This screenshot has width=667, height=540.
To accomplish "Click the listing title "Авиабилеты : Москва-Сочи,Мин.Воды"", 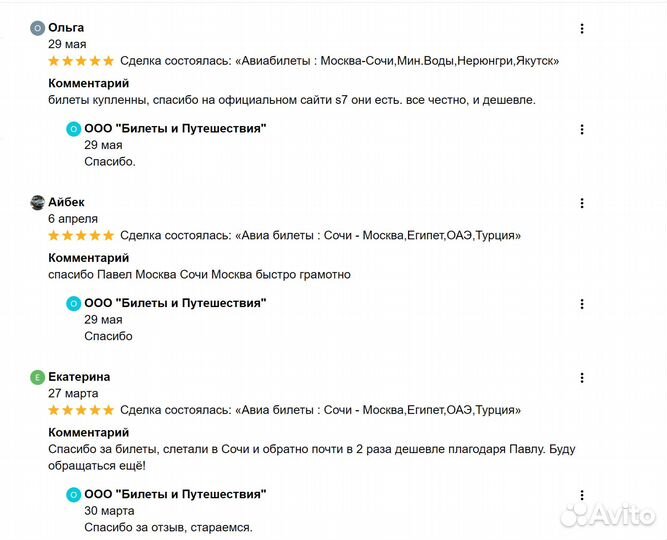I will click(400, 61).
